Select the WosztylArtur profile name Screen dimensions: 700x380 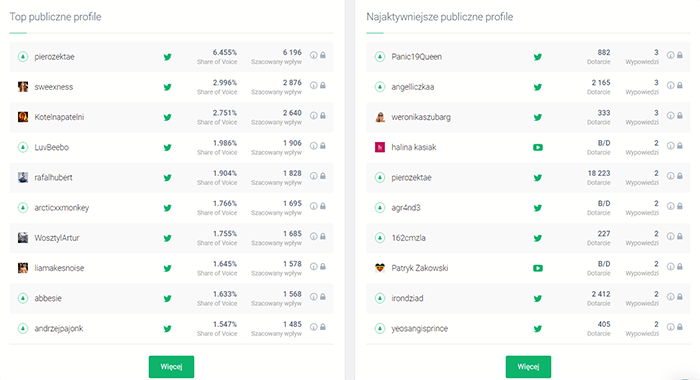[x=57, y=238]
